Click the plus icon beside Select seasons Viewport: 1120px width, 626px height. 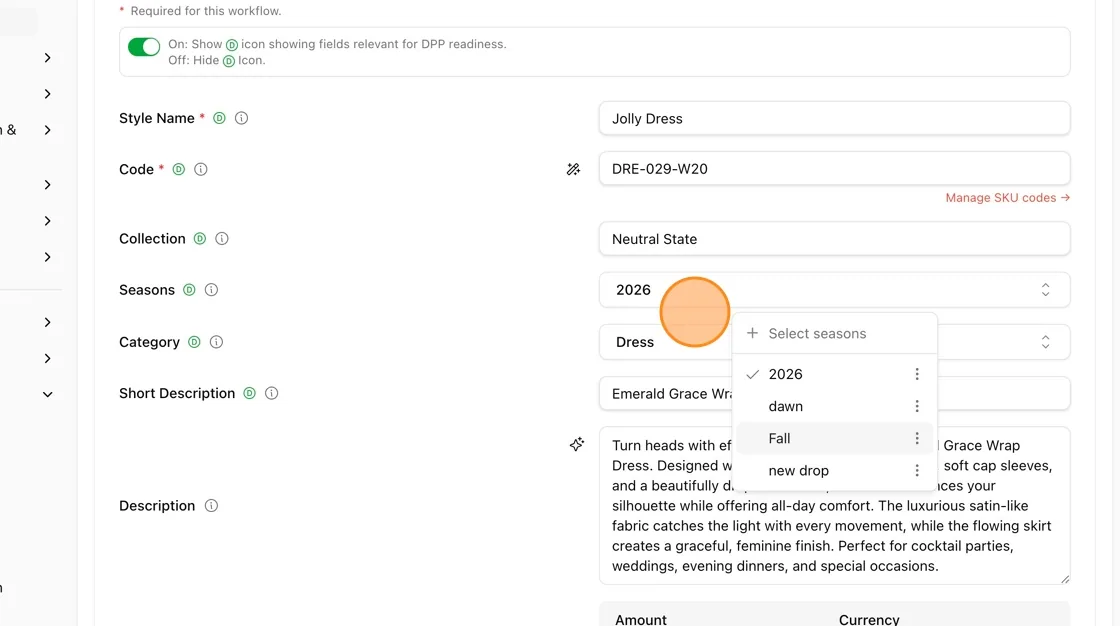[752, 333]
